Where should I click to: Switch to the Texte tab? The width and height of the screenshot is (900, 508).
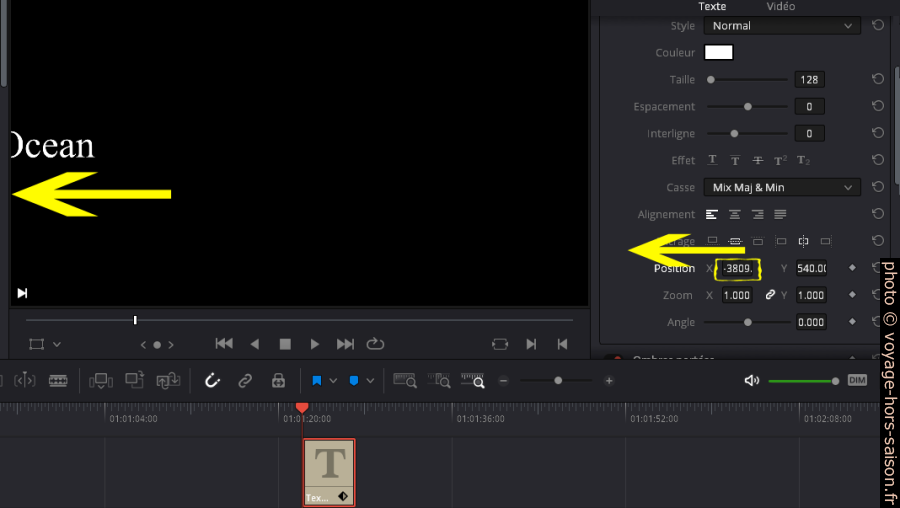(x=712, y=6)
